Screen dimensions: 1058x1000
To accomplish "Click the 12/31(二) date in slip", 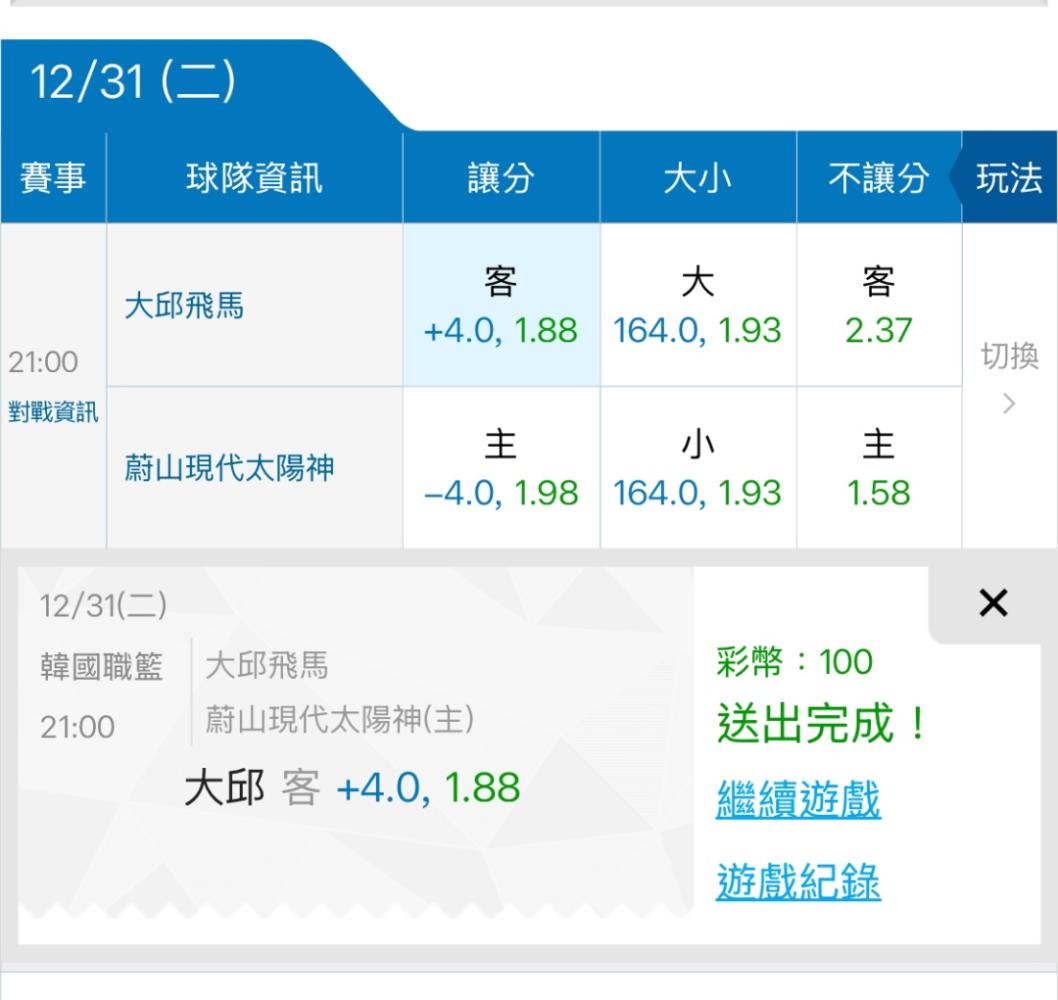I will pos(103,605).
